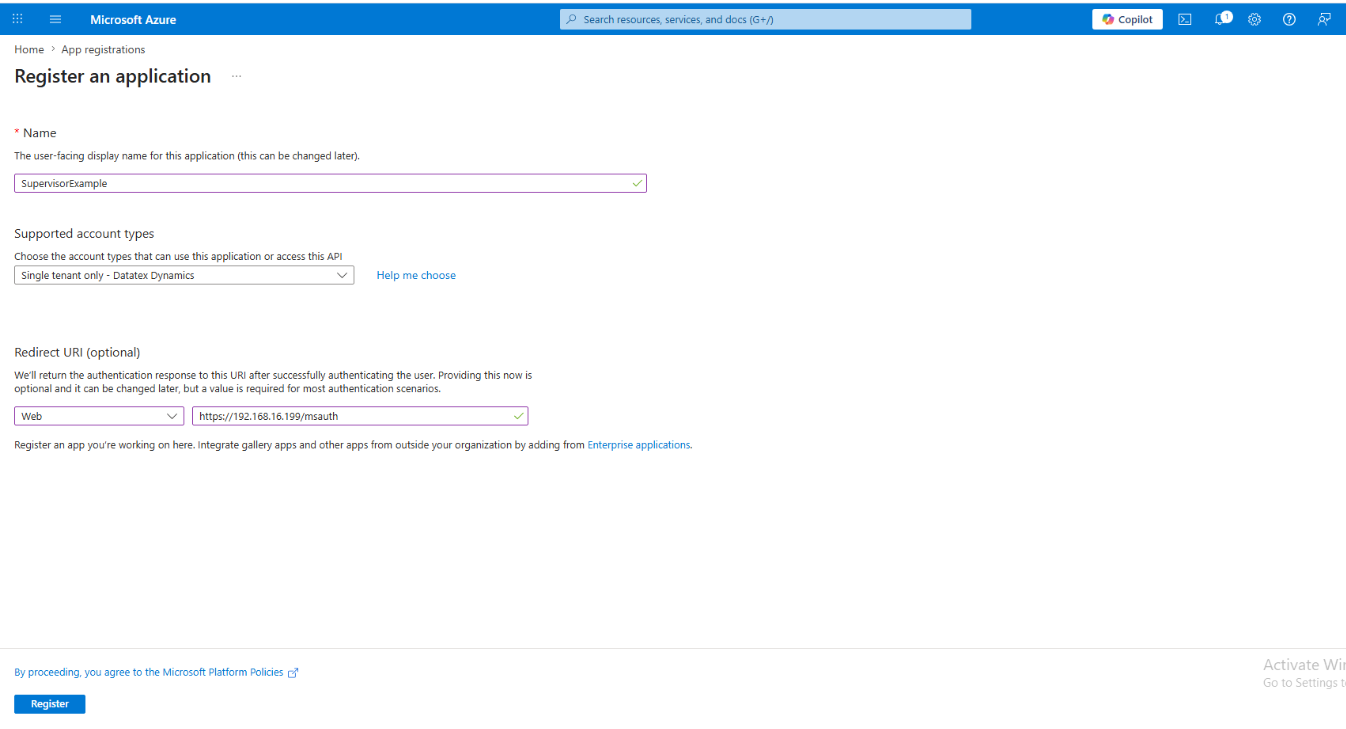View notifications via the bell icon
Image resolution: width=1346 pixels, height=729 pixels.
(x=1221, y=19)
